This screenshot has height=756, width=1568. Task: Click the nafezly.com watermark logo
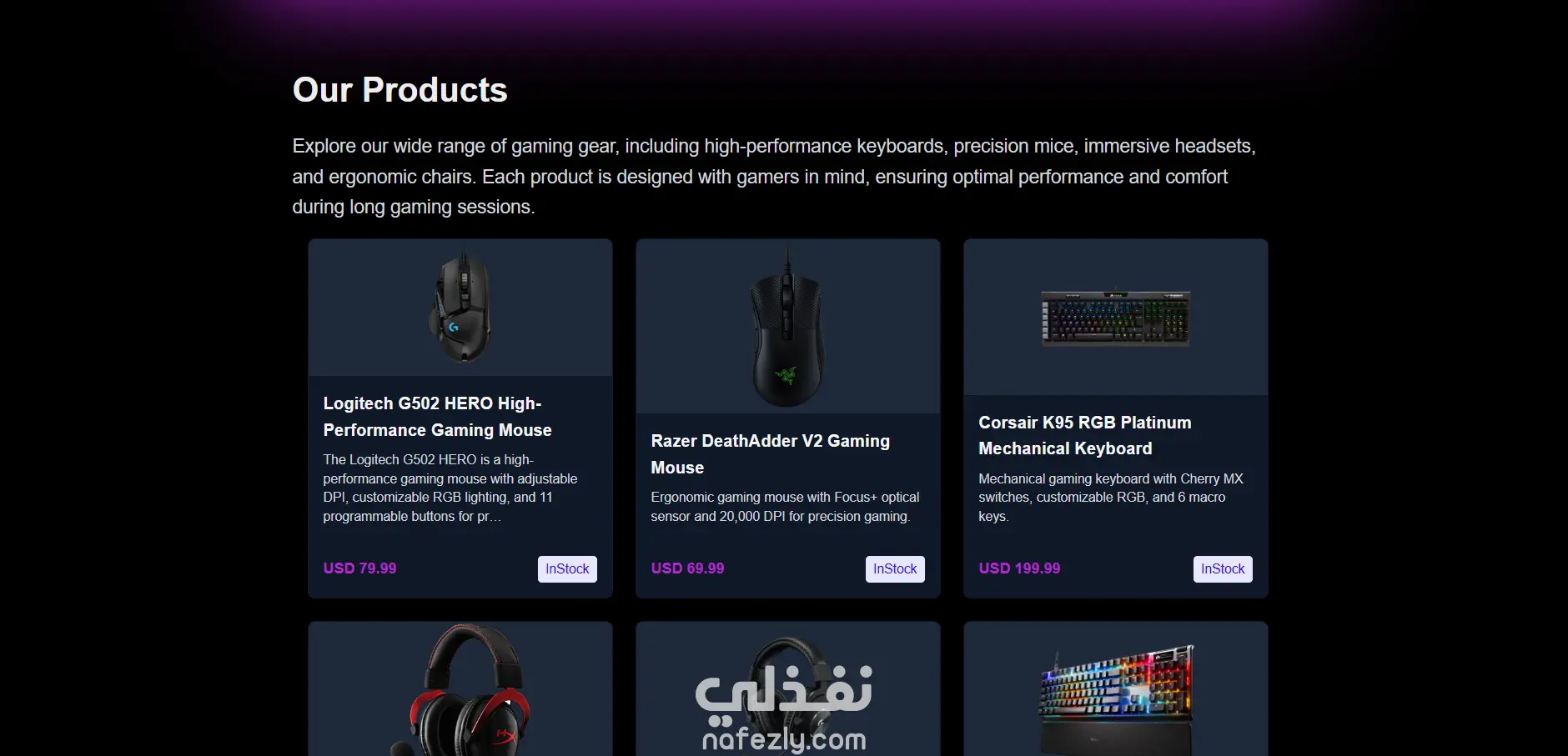tap(784, 708)
